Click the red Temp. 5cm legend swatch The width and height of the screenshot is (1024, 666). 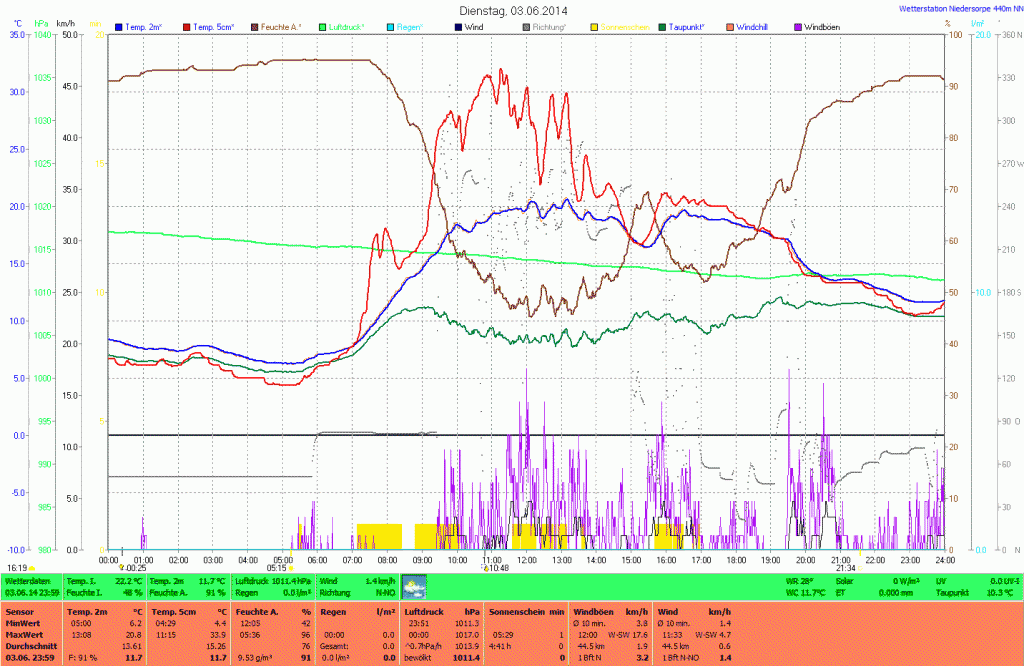point(188,25)
